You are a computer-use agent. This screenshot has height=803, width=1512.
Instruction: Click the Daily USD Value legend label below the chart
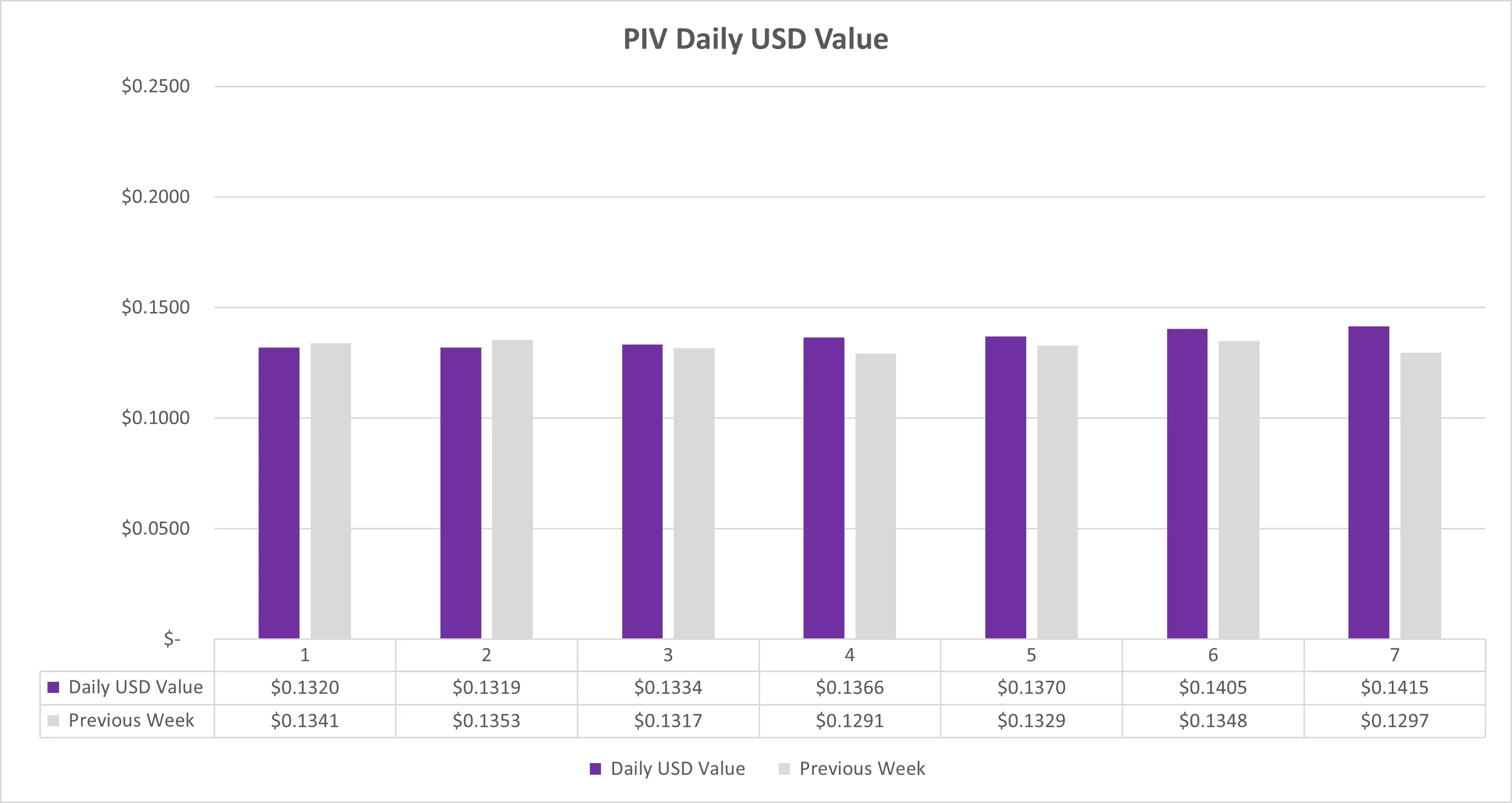[x=678, y=768]
